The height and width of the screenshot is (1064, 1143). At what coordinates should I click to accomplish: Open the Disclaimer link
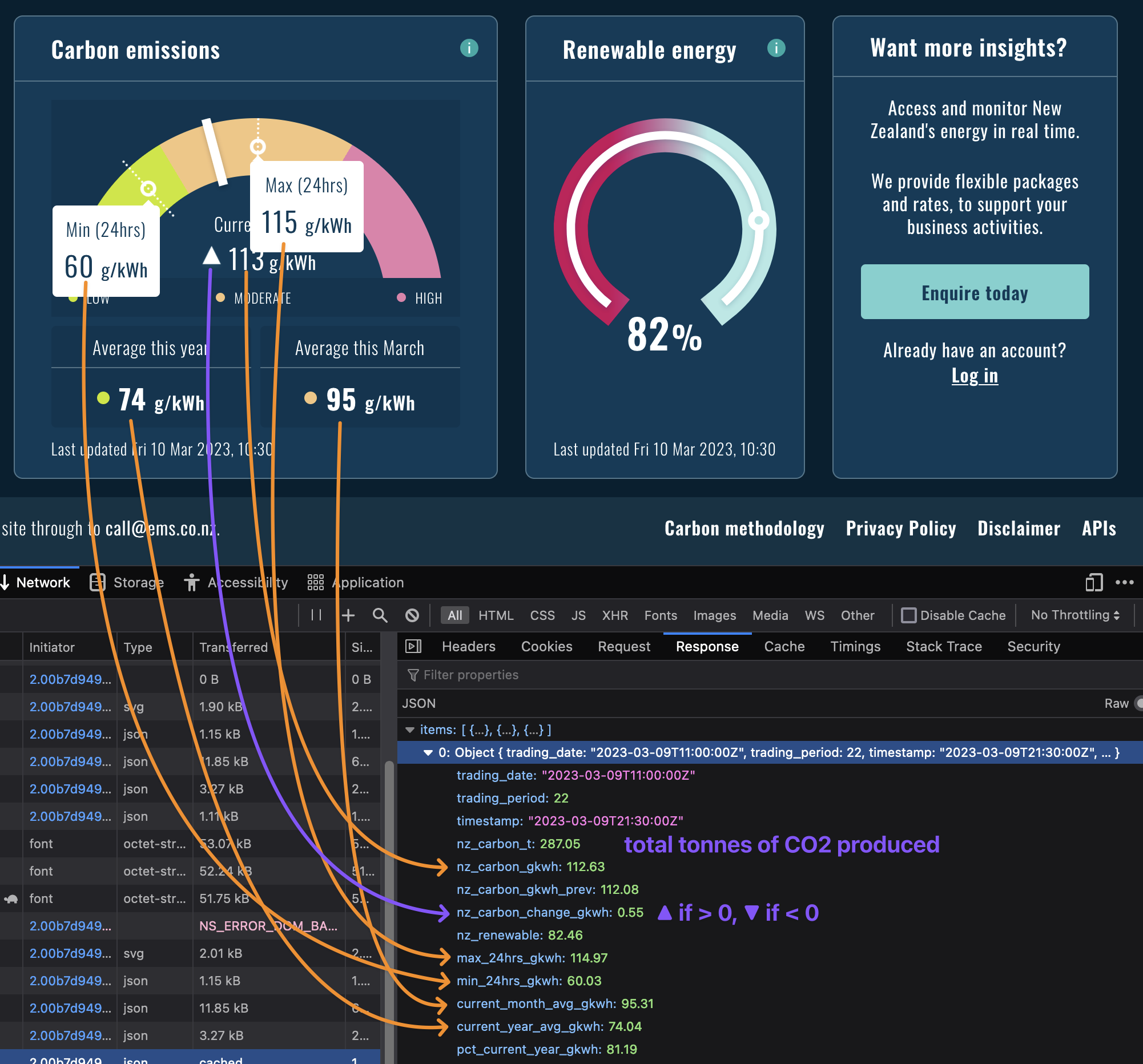tap(1019, 528)
